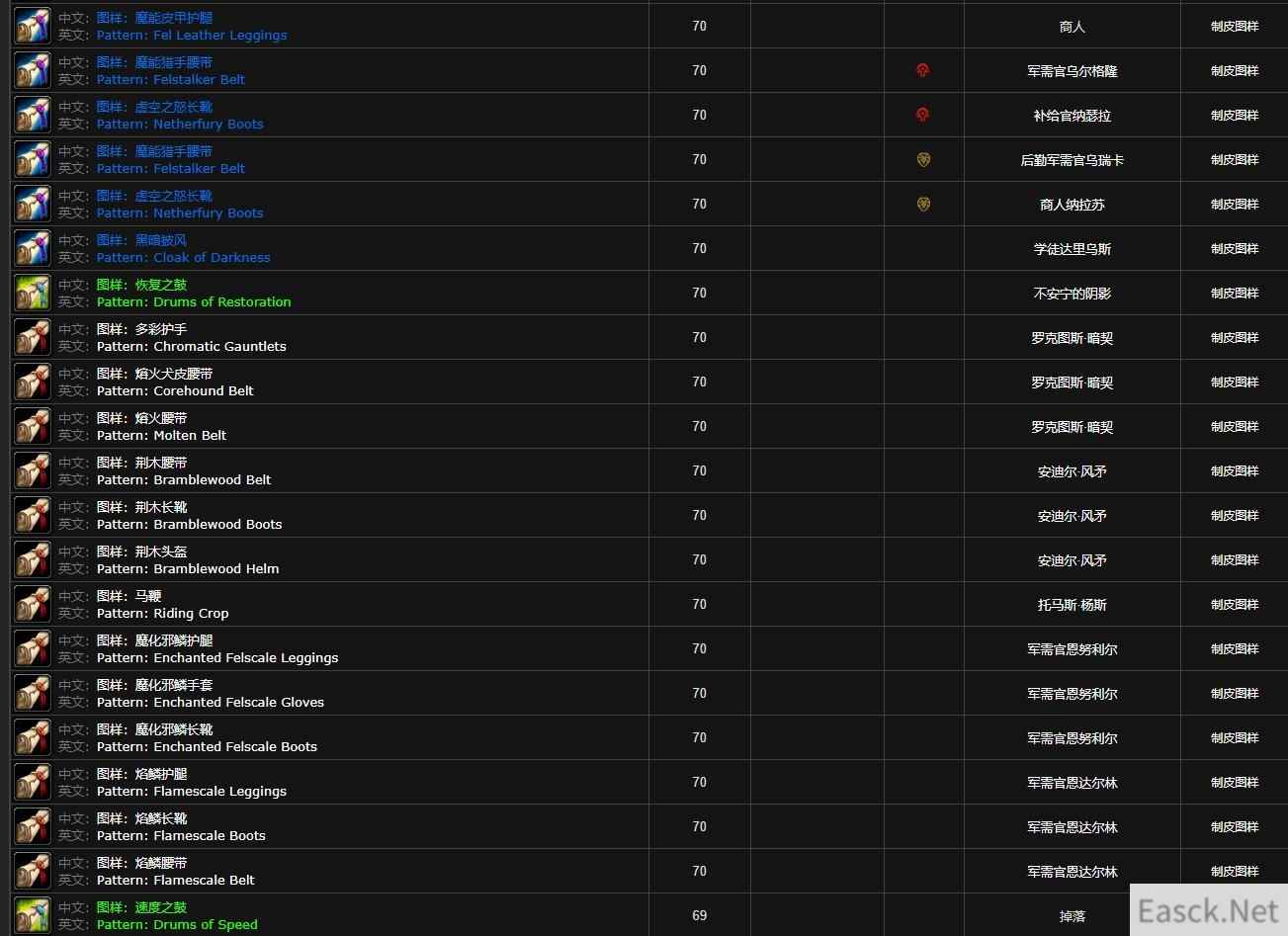Viewport: 1288px width, 936px height.
Task: Click source text 不安宁的阴影
Action: [x=1073, y=294]
